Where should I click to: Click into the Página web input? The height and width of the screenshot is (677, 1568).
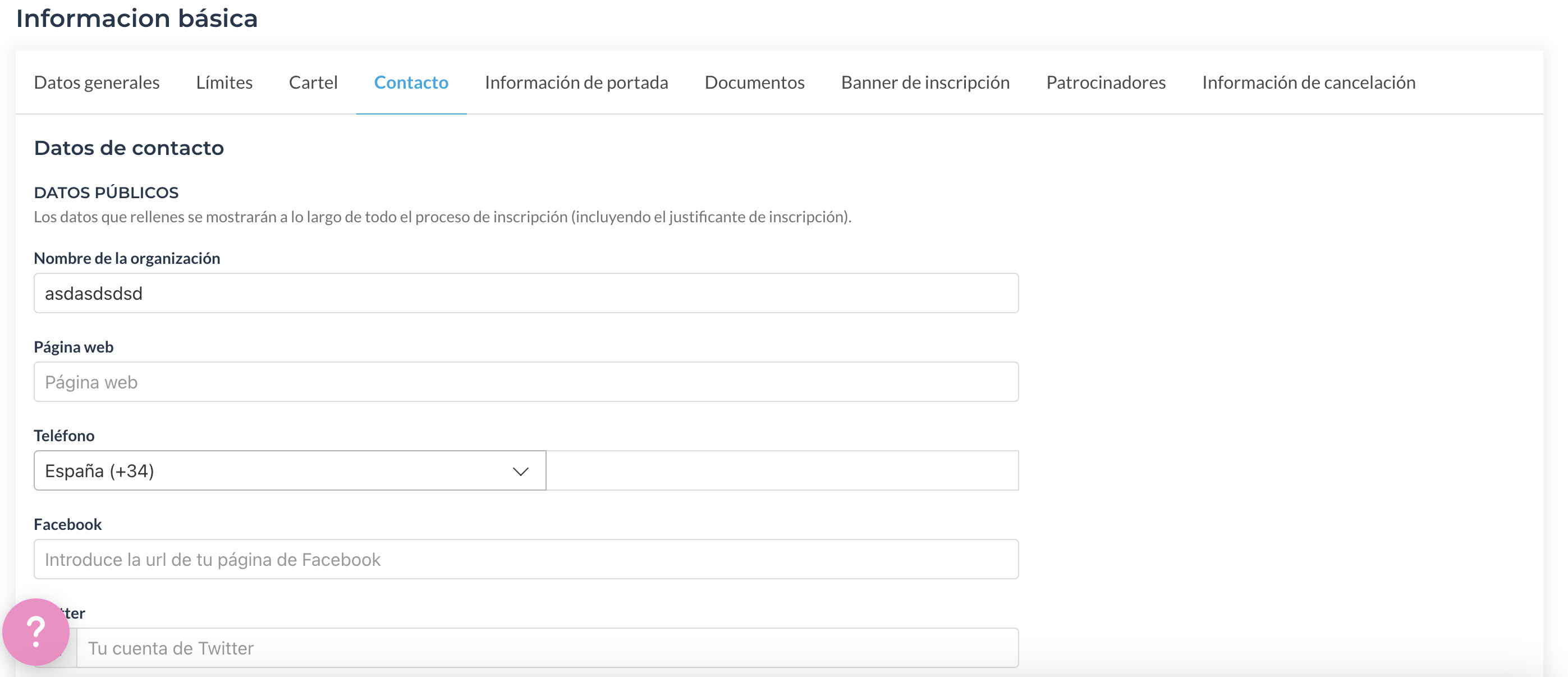point(526,382)
